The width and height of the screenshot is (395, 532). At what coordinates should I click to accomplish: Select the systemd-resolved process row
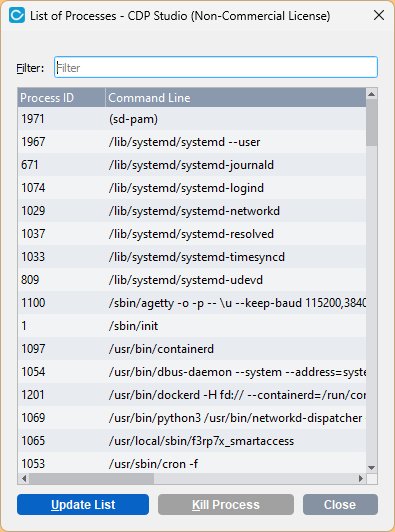(x=192, y=234)
